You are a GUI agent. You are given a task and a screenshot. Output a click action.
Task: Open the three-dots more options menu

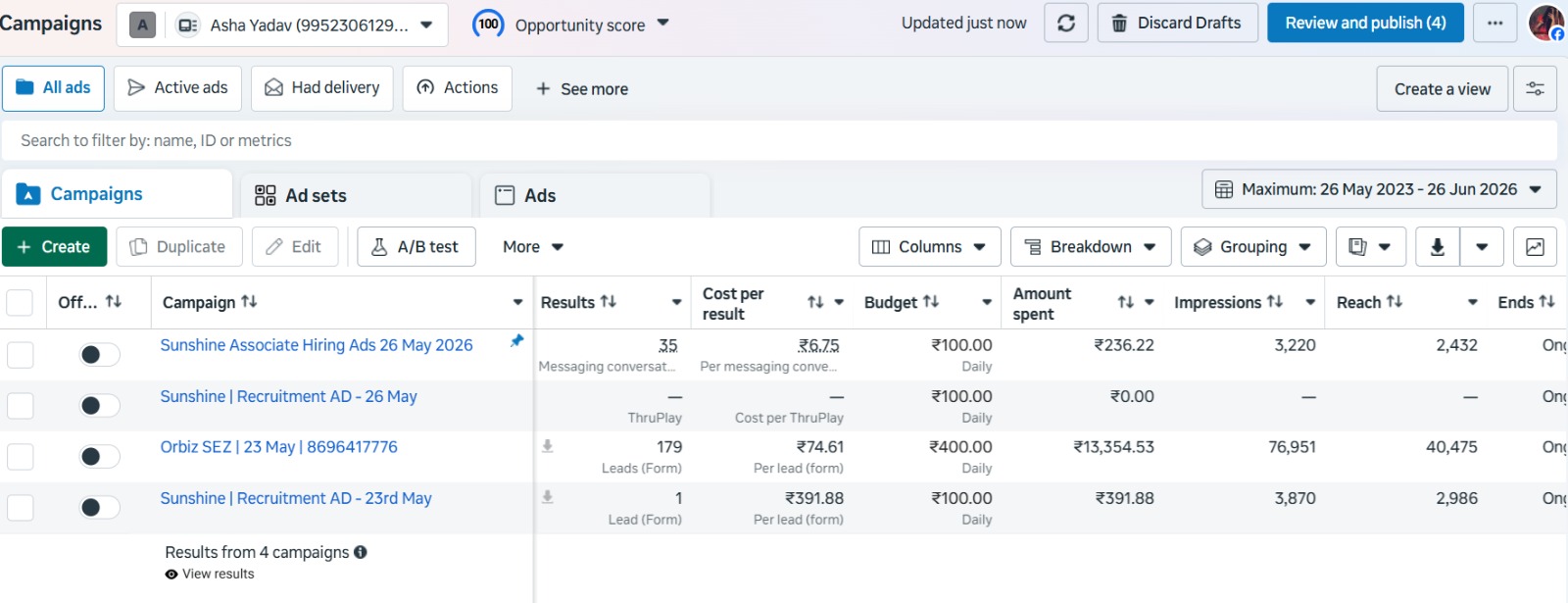pos(1494,23)
